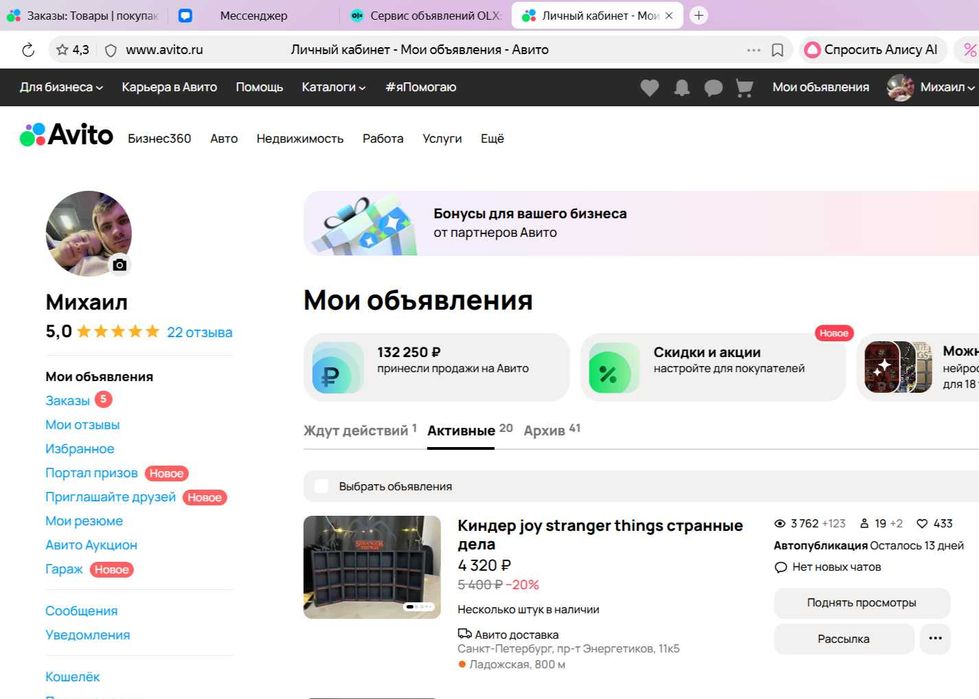Open Карьера в Авито link
This screenshot has width=979, height=699.
[169, 87]
